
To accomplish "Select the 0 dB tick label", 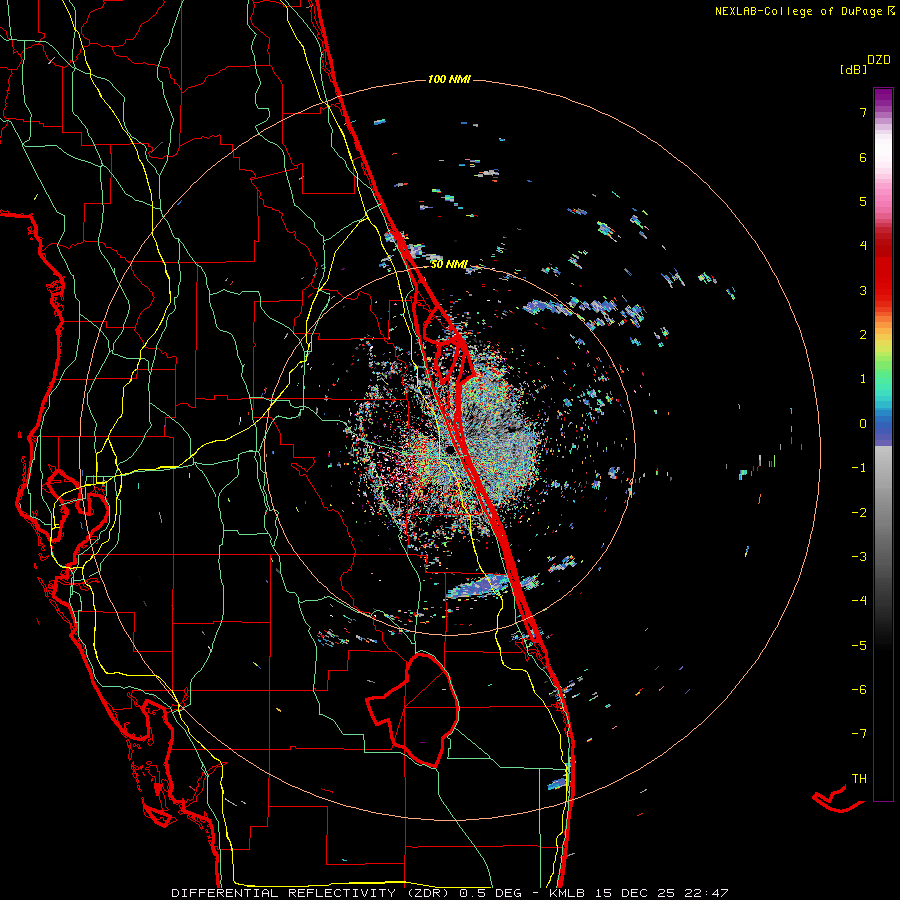I will point(863,424).
